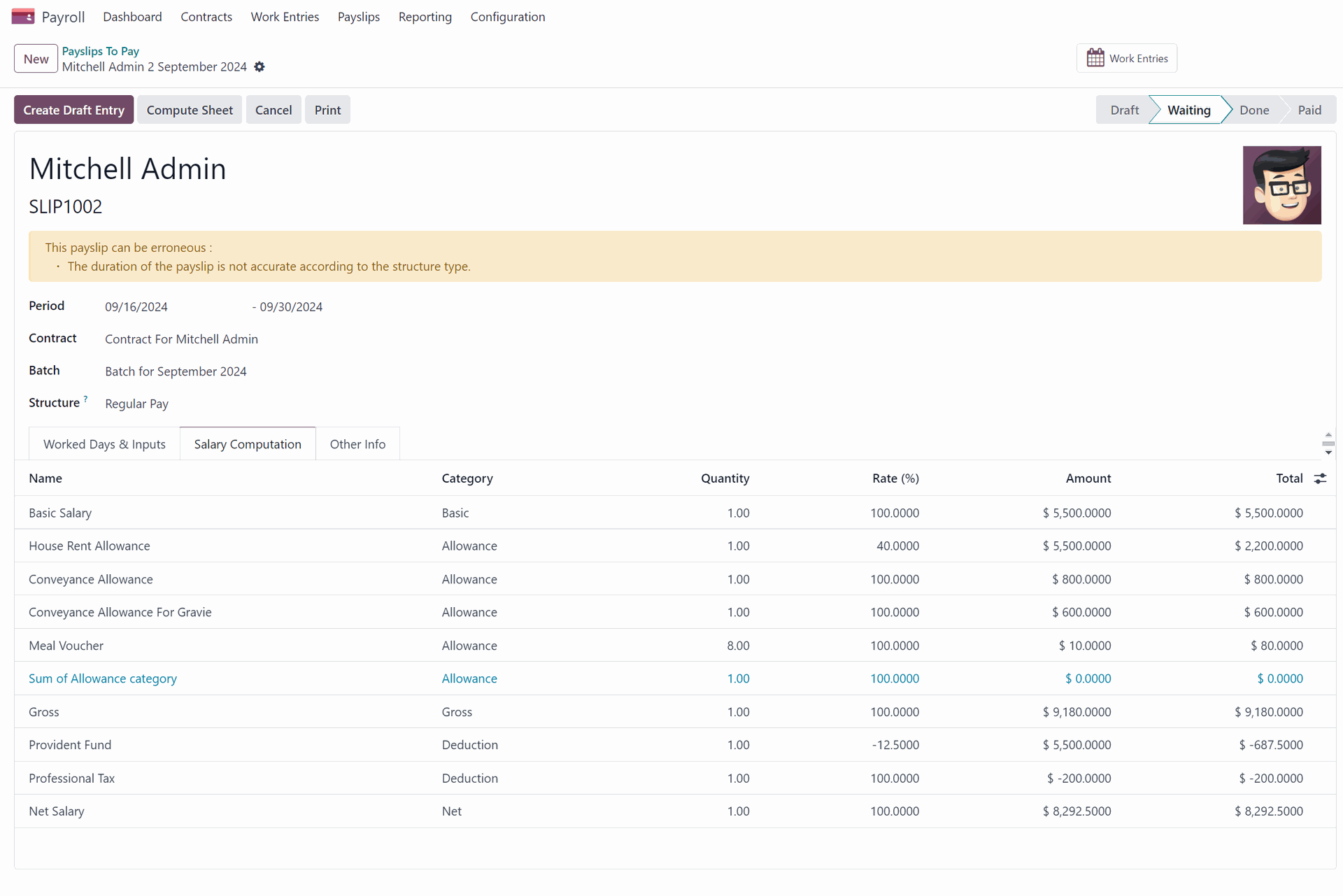Viewport: 1343px width, 896px height.
Task: Click Mitchell Admin's avatar photo
Action: (x=1281, y=185)
